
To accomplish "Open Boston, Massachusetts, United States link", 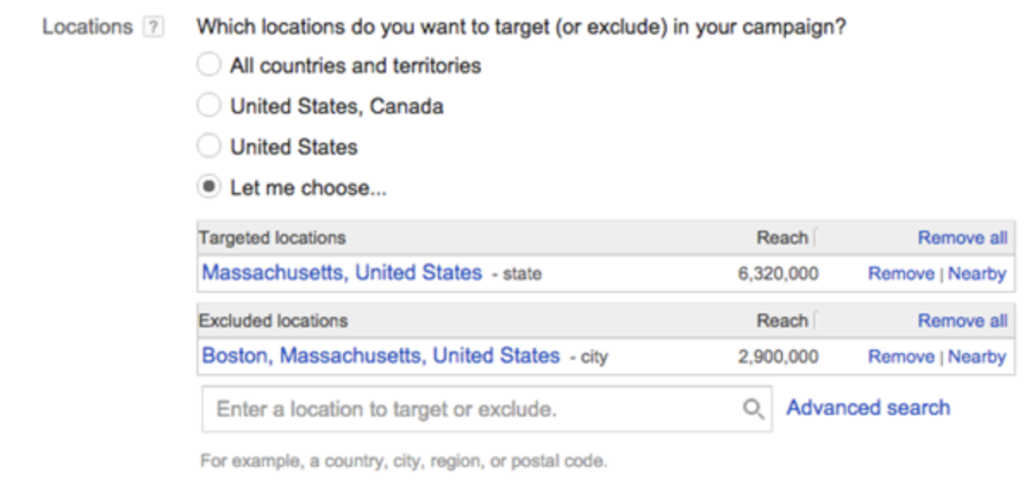I will click(x=381, y=356).
